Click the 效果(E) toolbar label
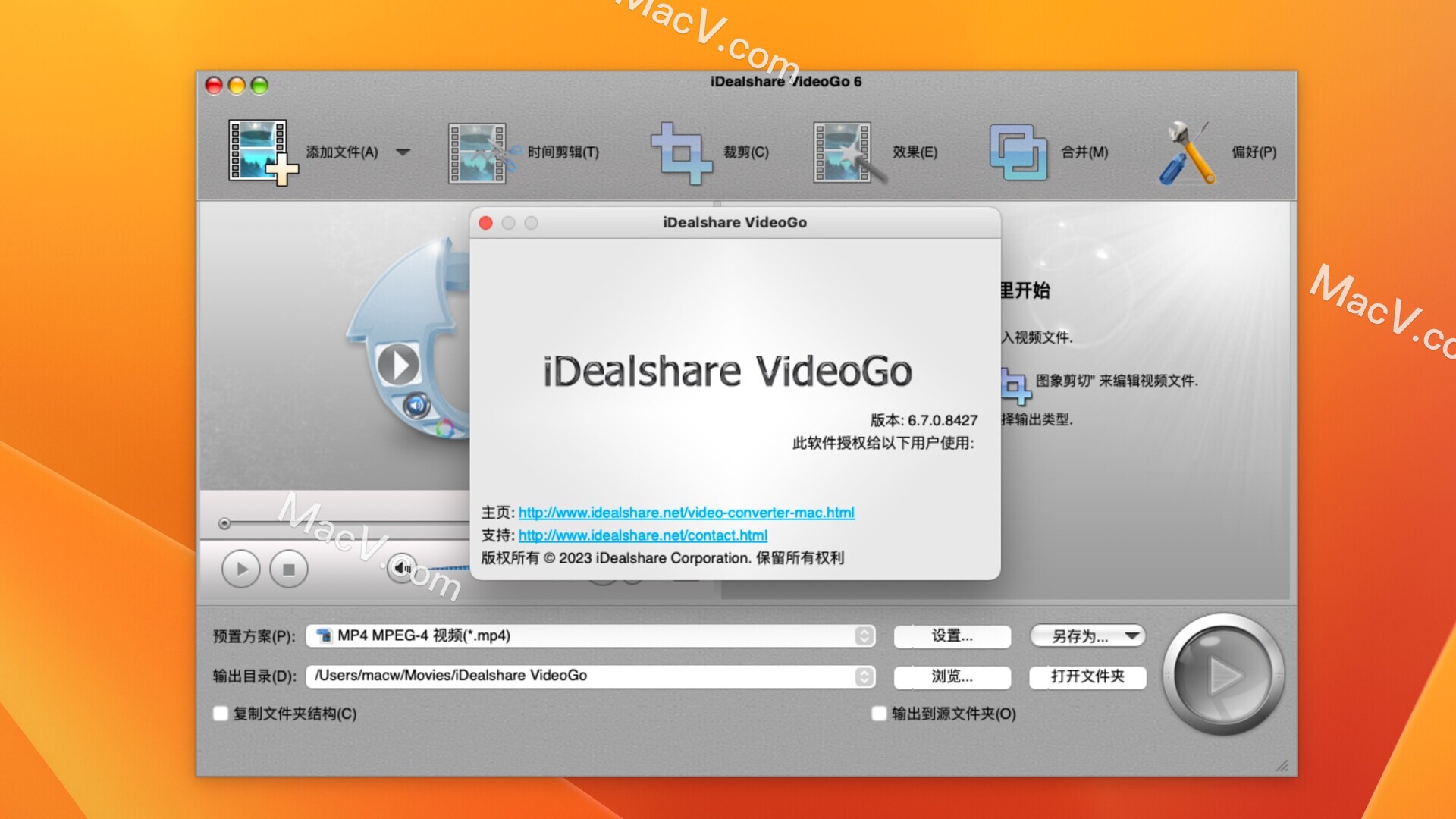Image resolution: width=1456 pixels, height=819 pixels. coord(915,152)
